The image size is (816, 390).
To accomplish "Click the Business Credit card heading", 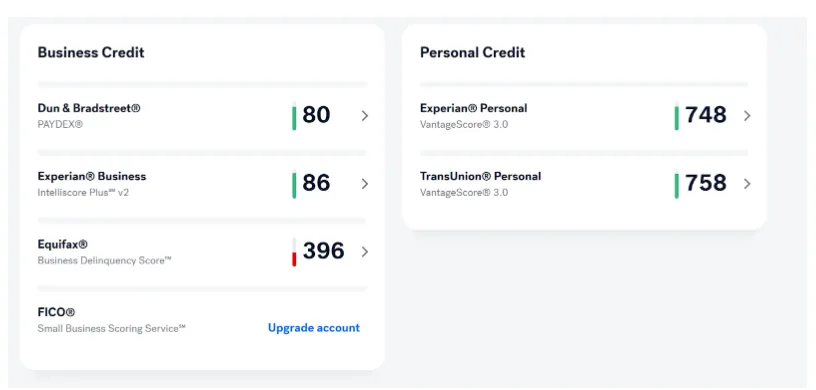I will 91,53.
